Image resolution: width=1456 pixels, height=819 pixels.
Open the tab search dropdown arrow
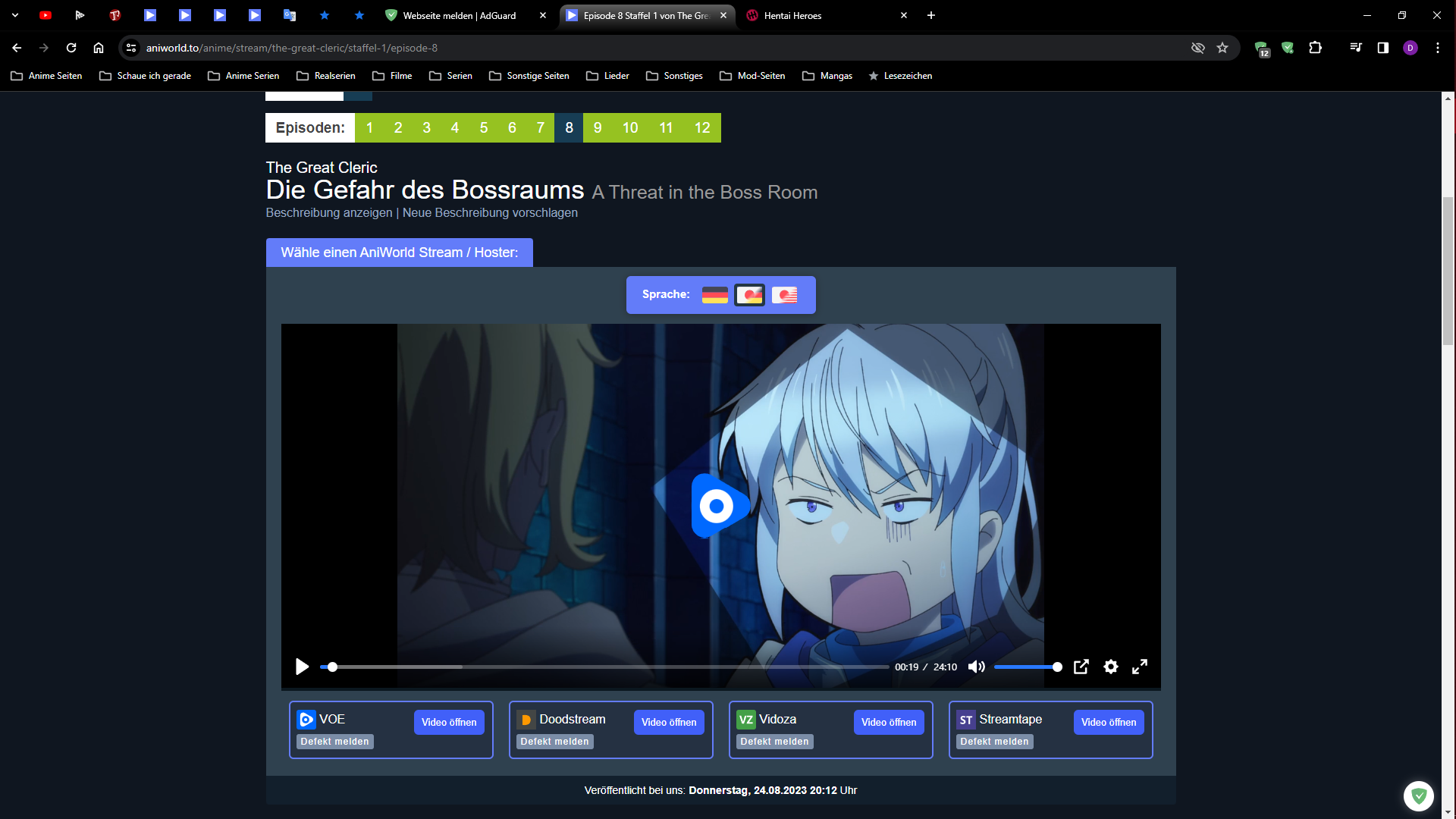click(15, 15)
